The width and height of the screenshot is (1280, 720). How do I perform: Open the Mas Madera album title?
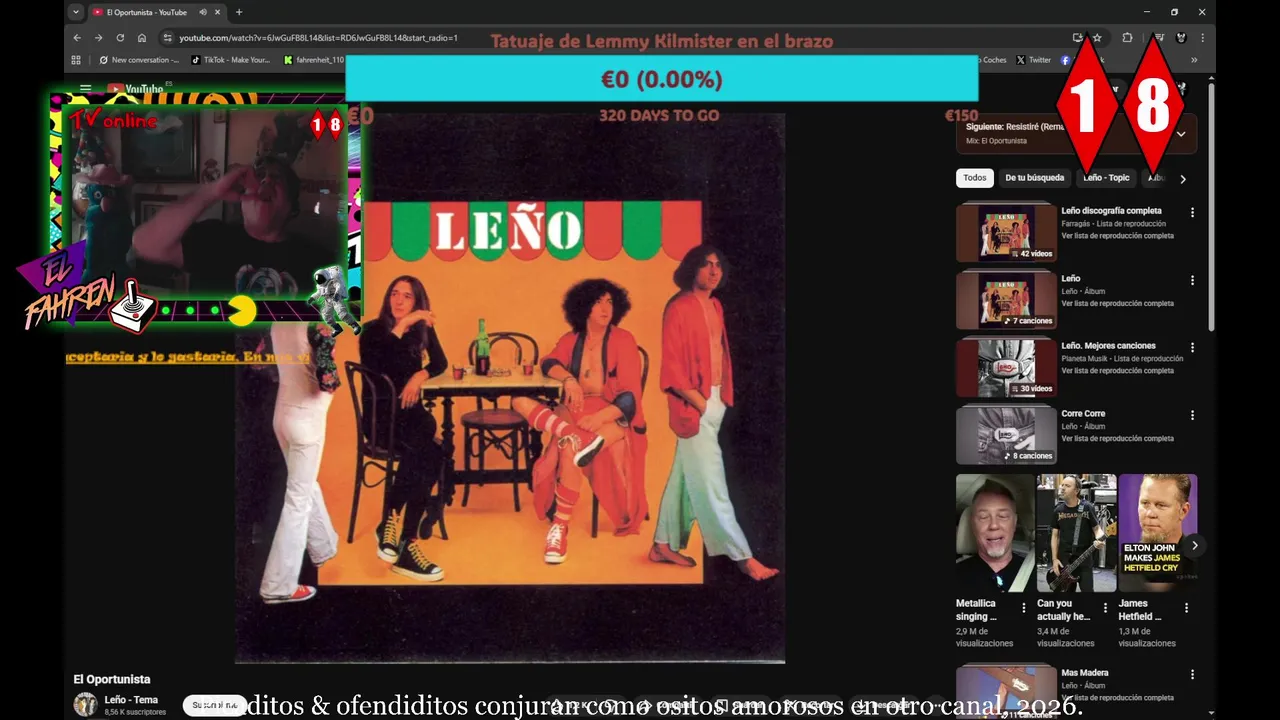click(1084, 673)
